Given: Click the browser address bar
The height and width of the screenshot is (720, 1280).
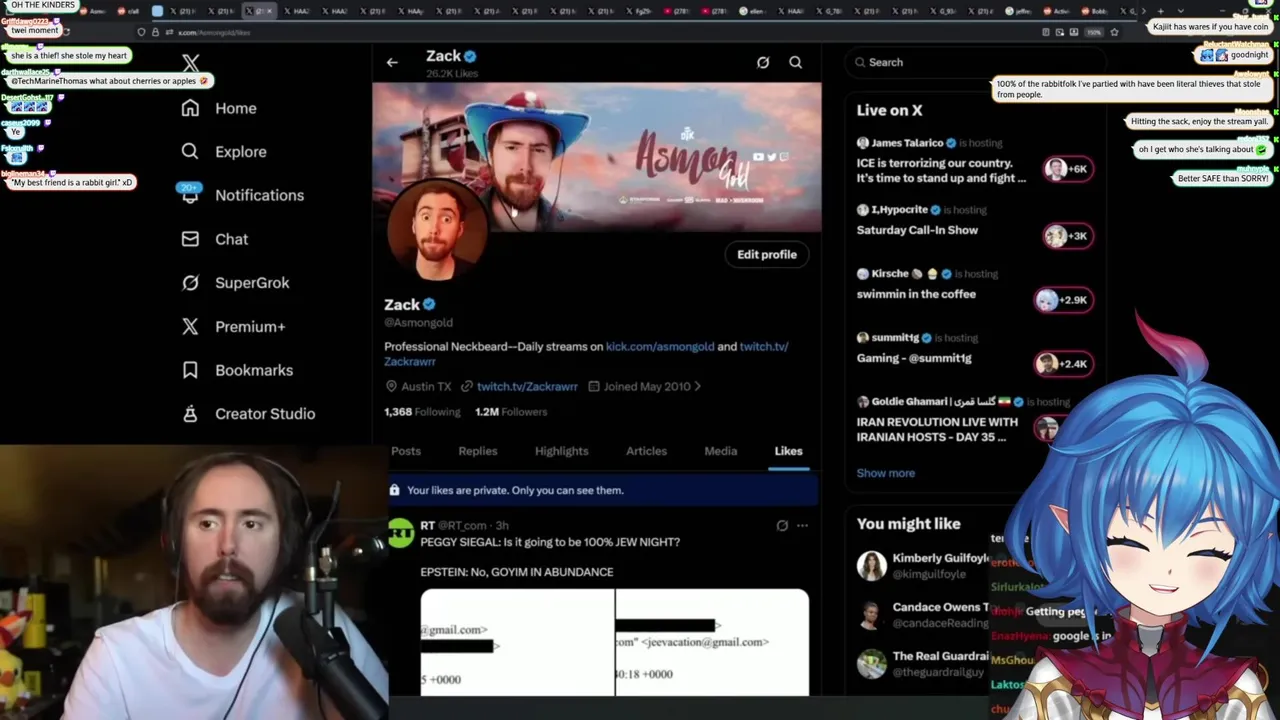Looking at the screenshot, I should (x=600, y=32).
